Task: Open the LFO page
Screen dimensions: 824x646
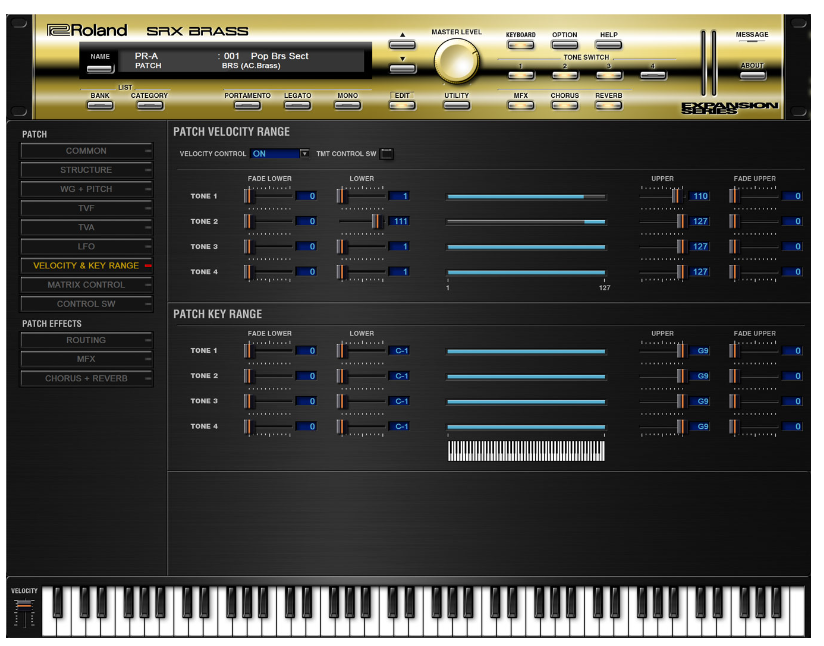Action: coord(87,246)
